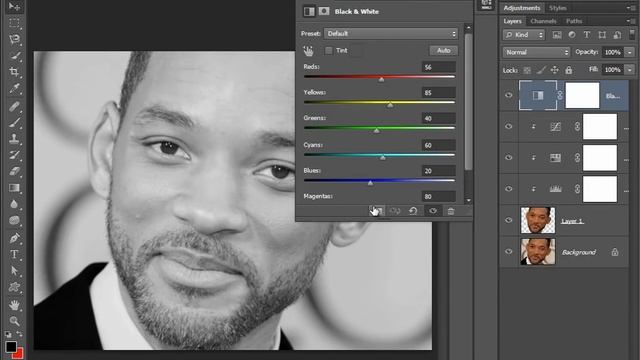Hide the Black & White layer
The image size is (640, 360).
tap(509, 96)
